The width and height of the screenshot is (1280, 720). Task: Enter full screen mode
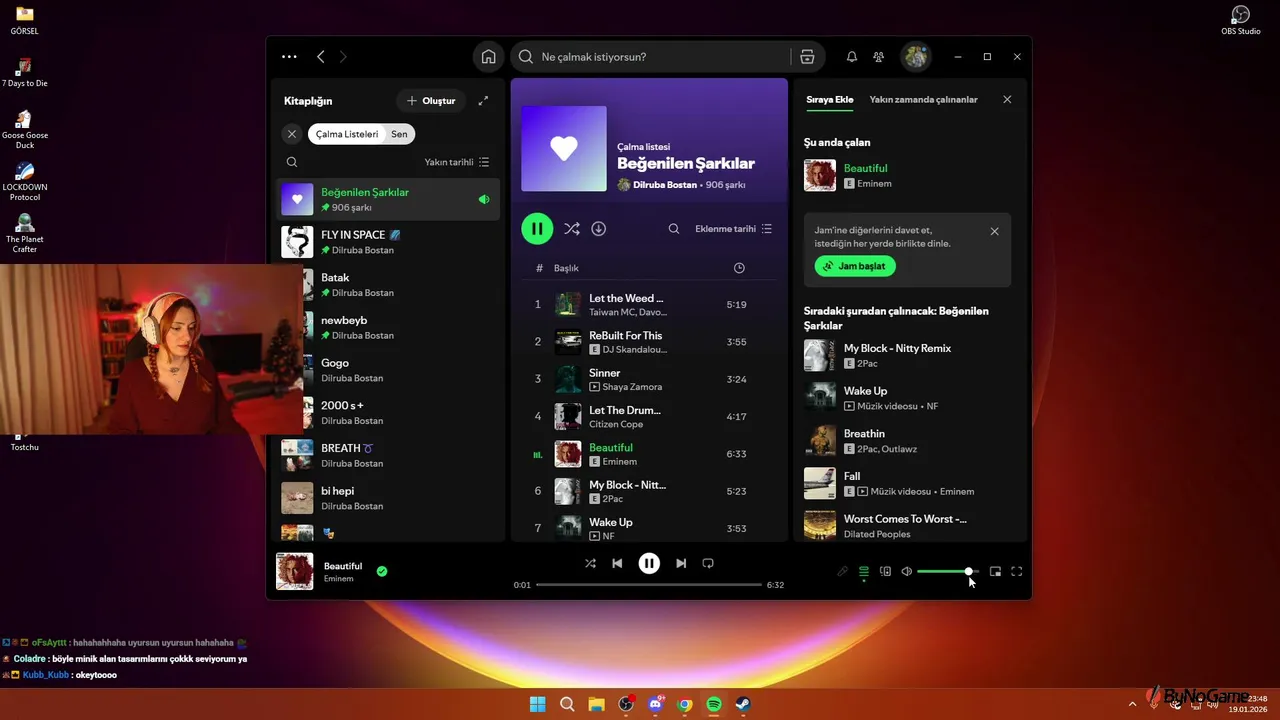1017,571
